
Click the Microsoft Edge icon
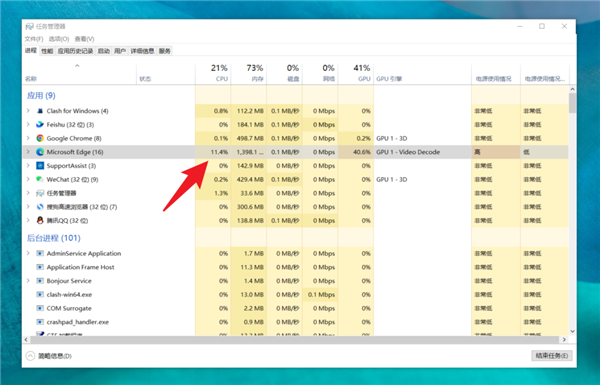tap(40, 152)
